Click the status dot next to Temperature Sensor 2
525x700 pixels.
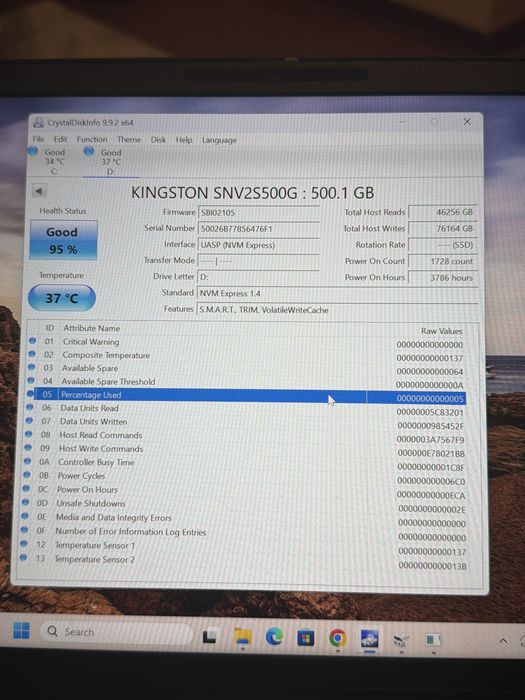(x=24, y=557)
